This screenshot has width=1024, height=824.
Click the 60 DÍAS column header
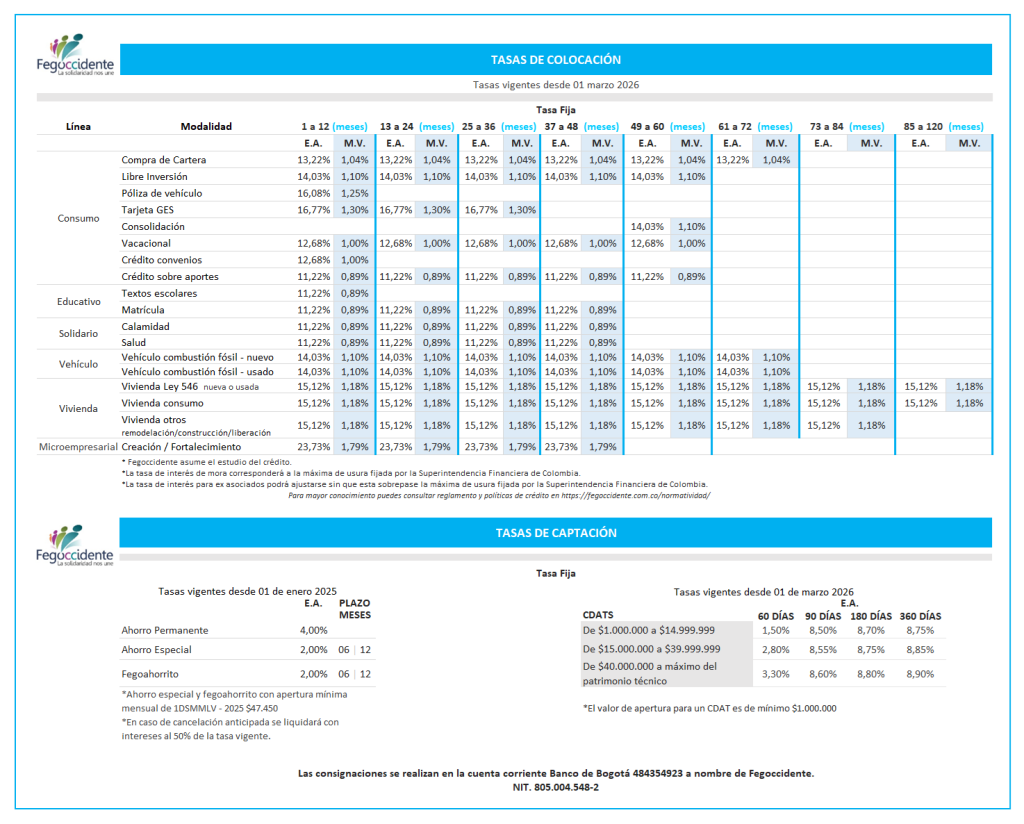[x=774, y=616]
